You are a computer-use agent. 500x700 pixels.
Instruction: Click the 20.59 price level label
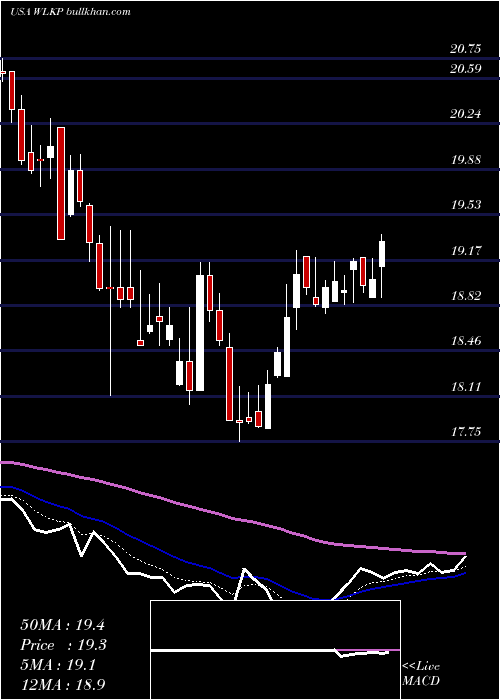[x=466, y=69]
